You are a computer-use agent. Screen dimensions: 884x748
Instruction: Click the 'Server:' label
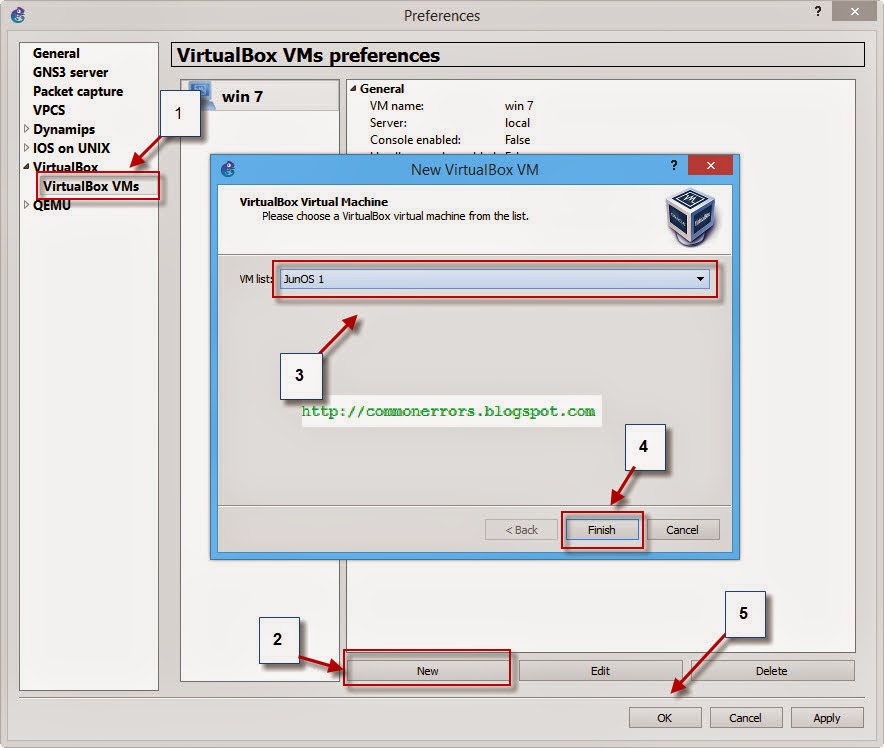pyautogui.click(x=388, y=123)
